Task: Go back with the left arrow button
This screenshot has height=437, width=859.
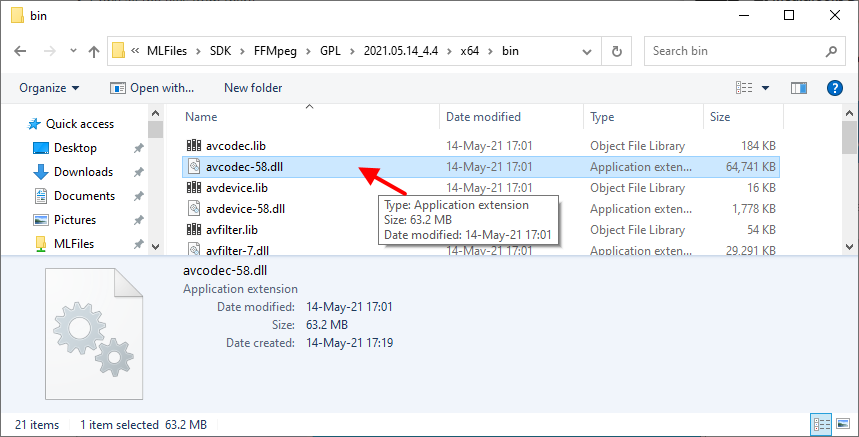Action: tap(20, 51)
